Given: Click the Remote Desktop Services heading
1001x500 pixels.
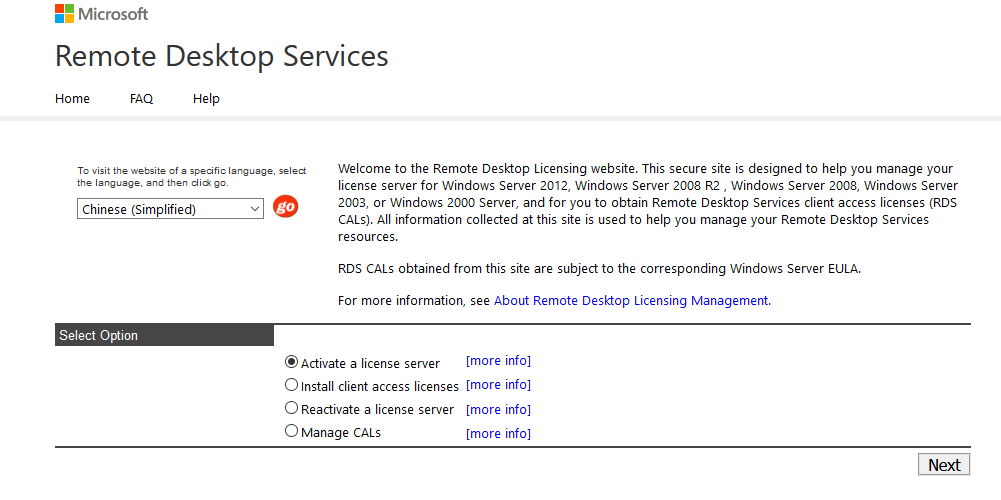Looking at the screenshot, I should (x=222, y=56).
